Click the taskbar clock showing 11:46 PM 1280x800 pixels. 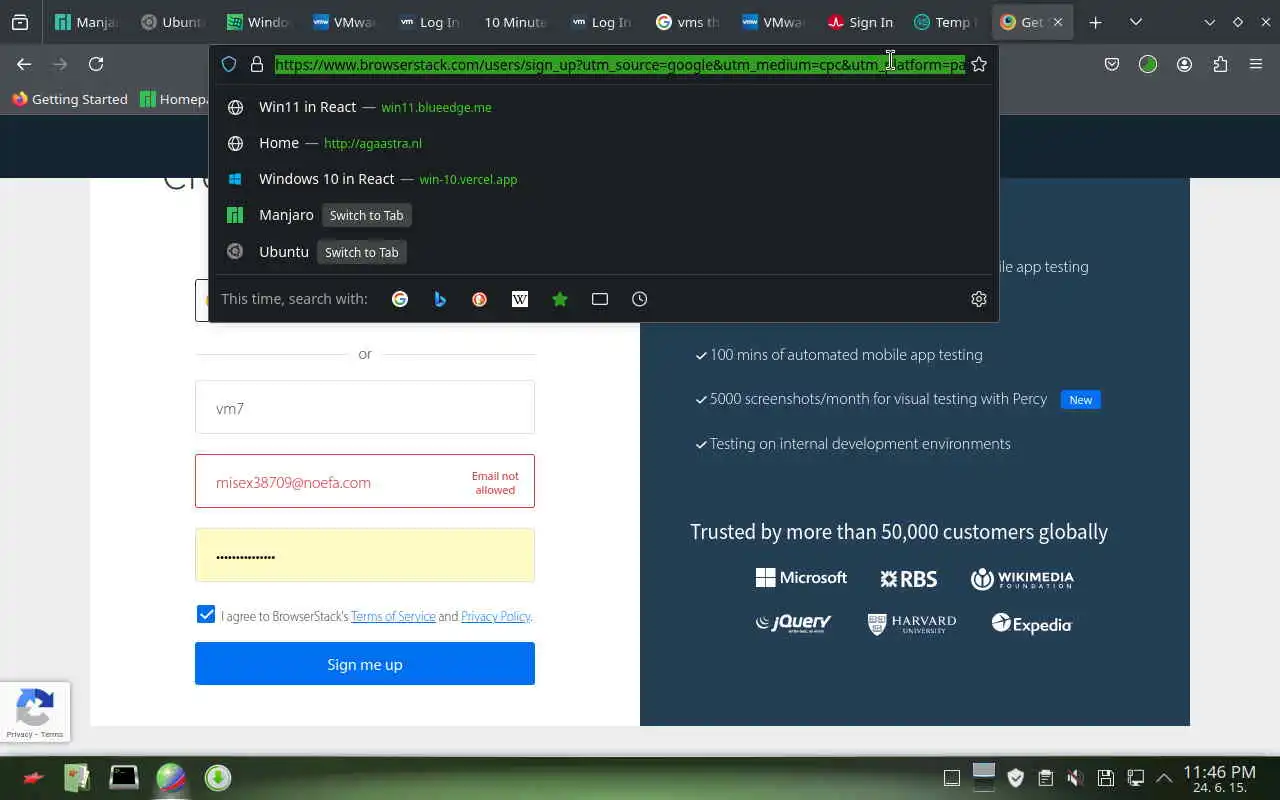(1219, 778)
